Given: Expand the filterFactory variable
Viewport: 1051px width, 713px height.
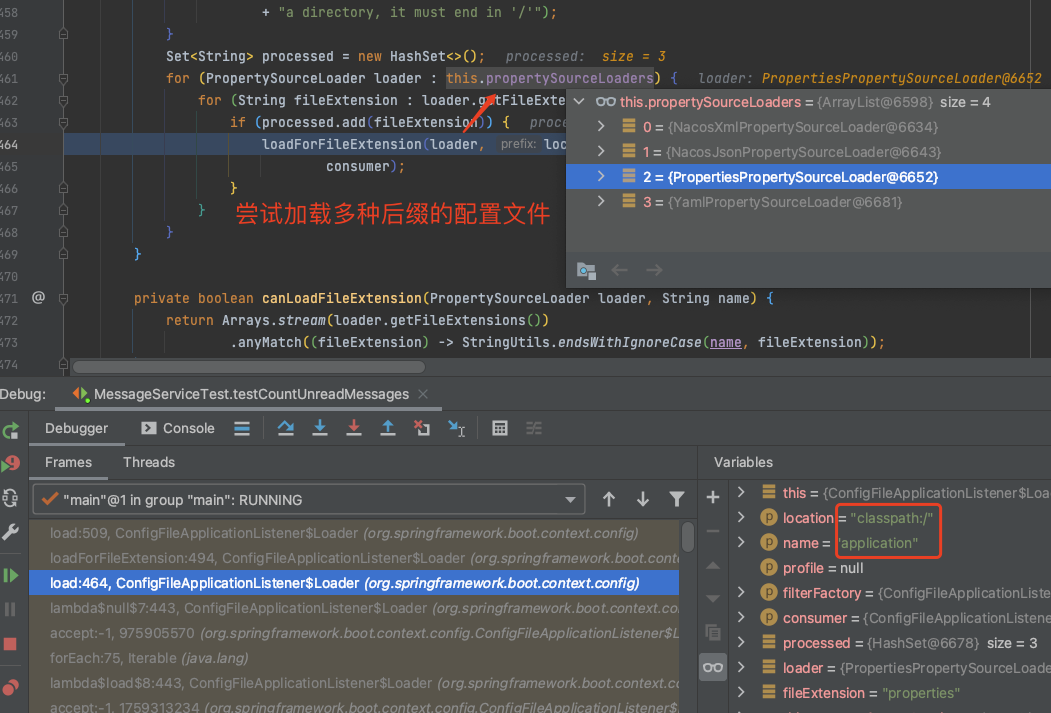Looking at the screenshot, I should (741, 592).
